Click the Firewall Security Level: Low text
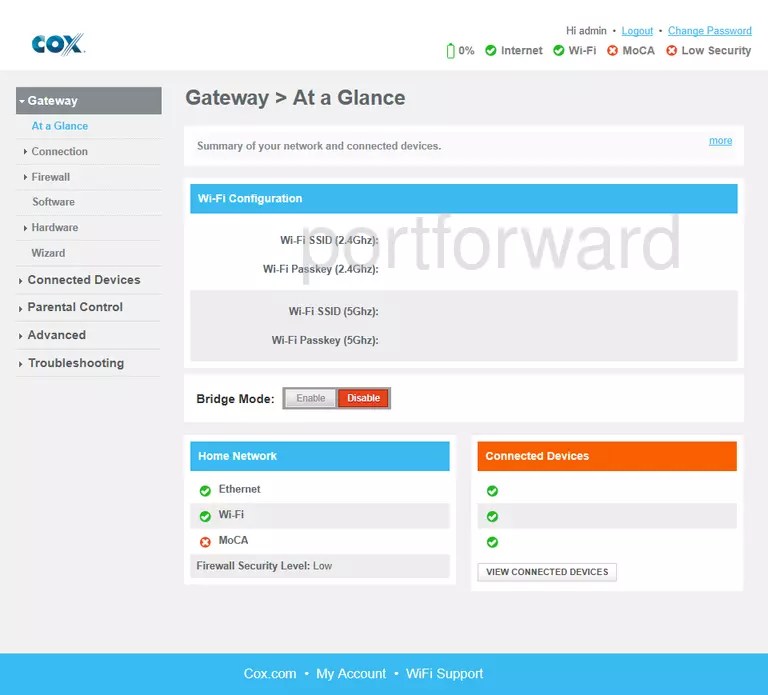768x695 pixels. tap(264, 566)
